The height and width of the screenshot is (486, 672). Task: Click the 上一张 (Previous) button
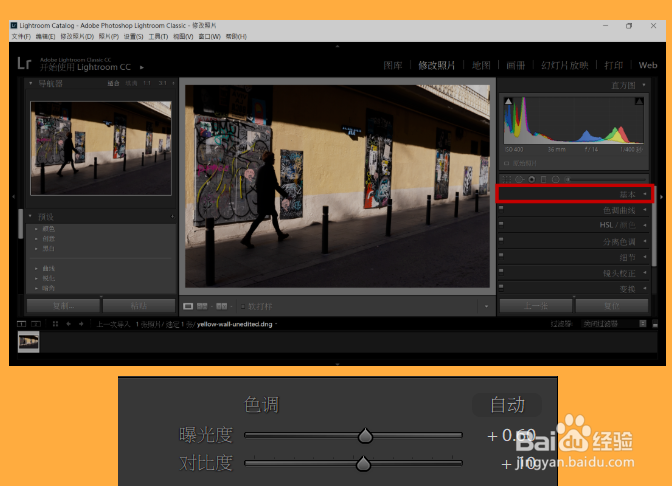[536, 306]
